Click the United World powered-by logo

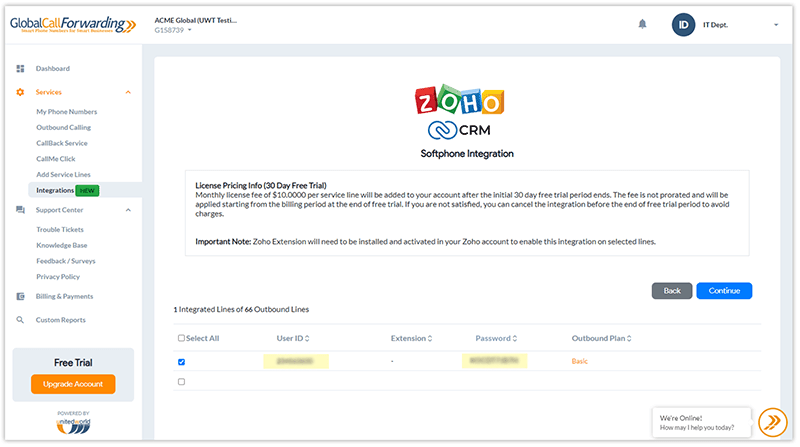73,426
